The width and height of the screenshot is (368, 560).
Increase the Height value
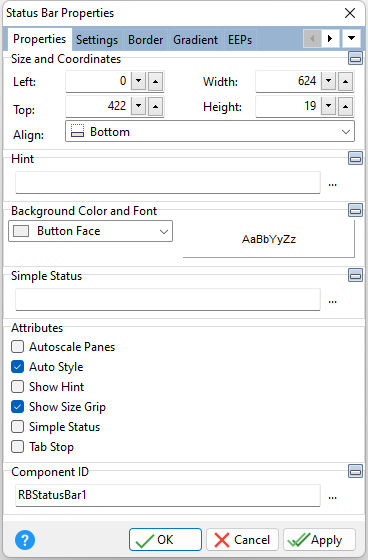[345, 106]
